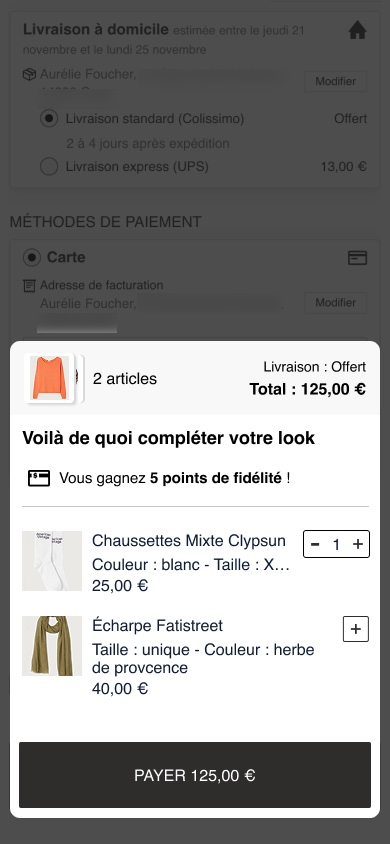390x844 pixels.
Task: Click the package box icon beside address
Action: [29, 74]
